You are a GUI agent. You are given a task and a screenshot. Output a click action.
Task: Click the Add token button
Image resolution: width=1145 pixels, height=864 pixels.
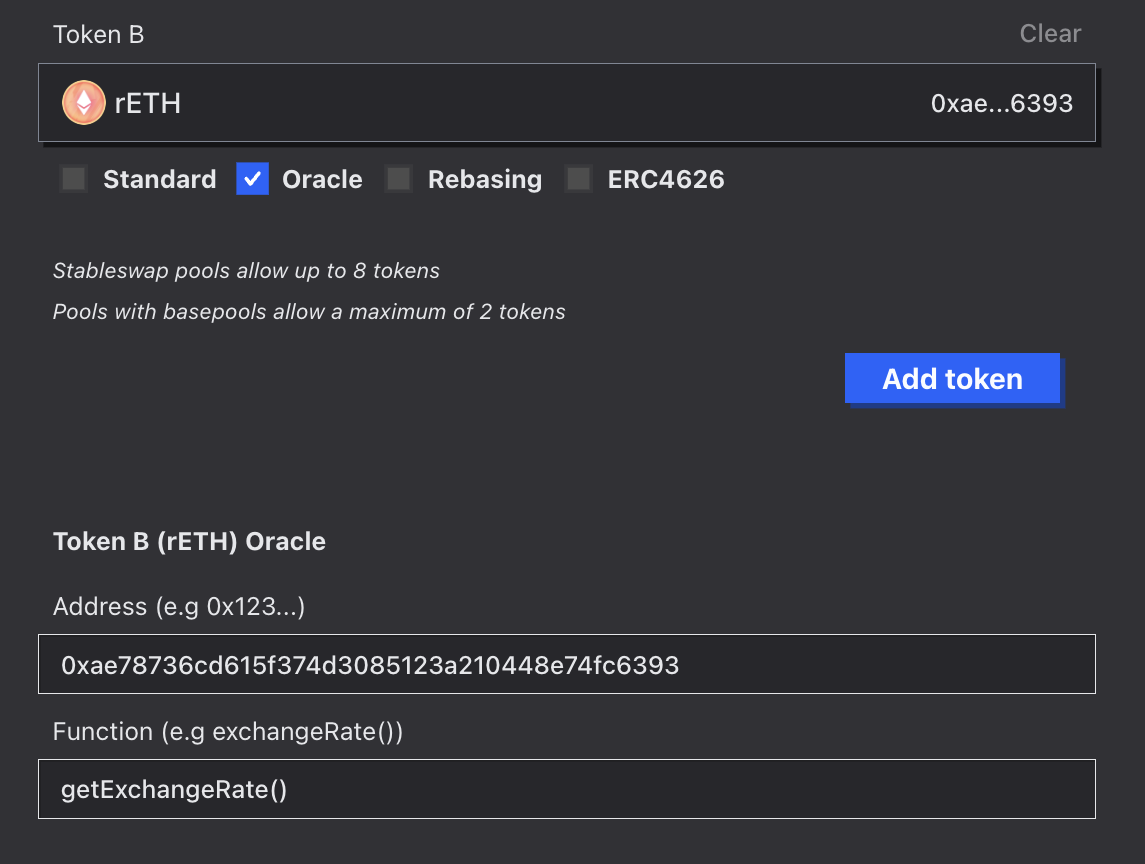tap(952, 378)
